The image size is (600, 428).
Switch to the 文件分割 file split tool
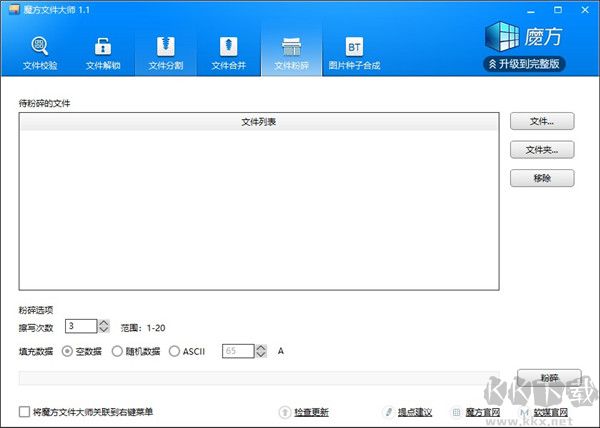167,54
